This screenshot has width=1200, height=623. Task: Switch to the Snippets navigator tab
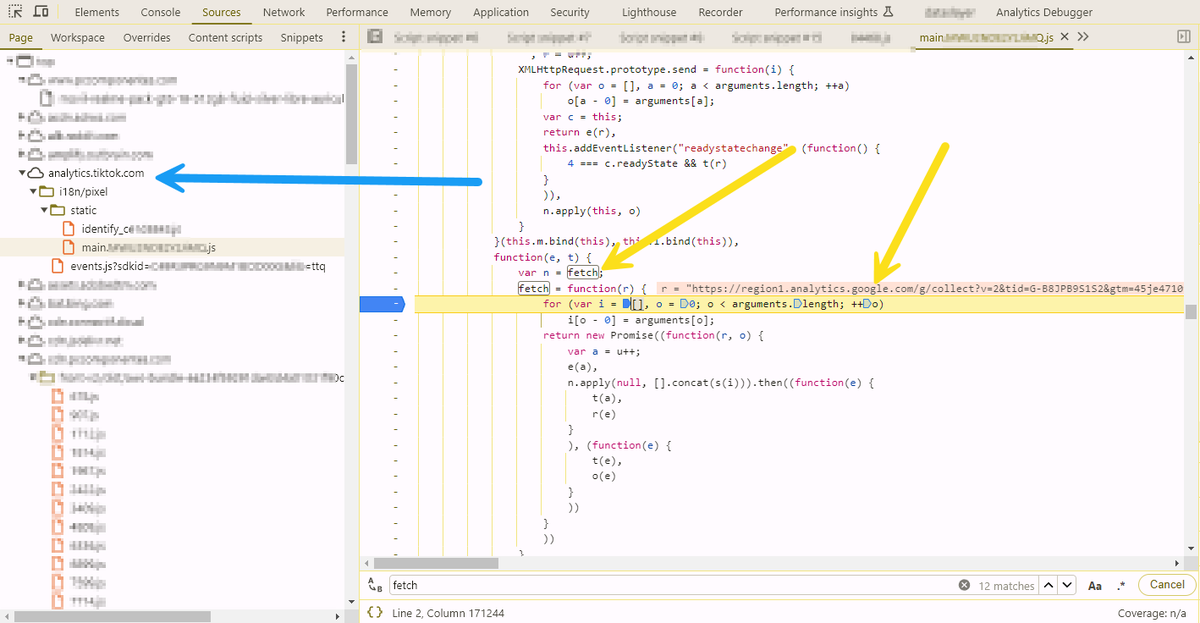click(x=301, y=37)
